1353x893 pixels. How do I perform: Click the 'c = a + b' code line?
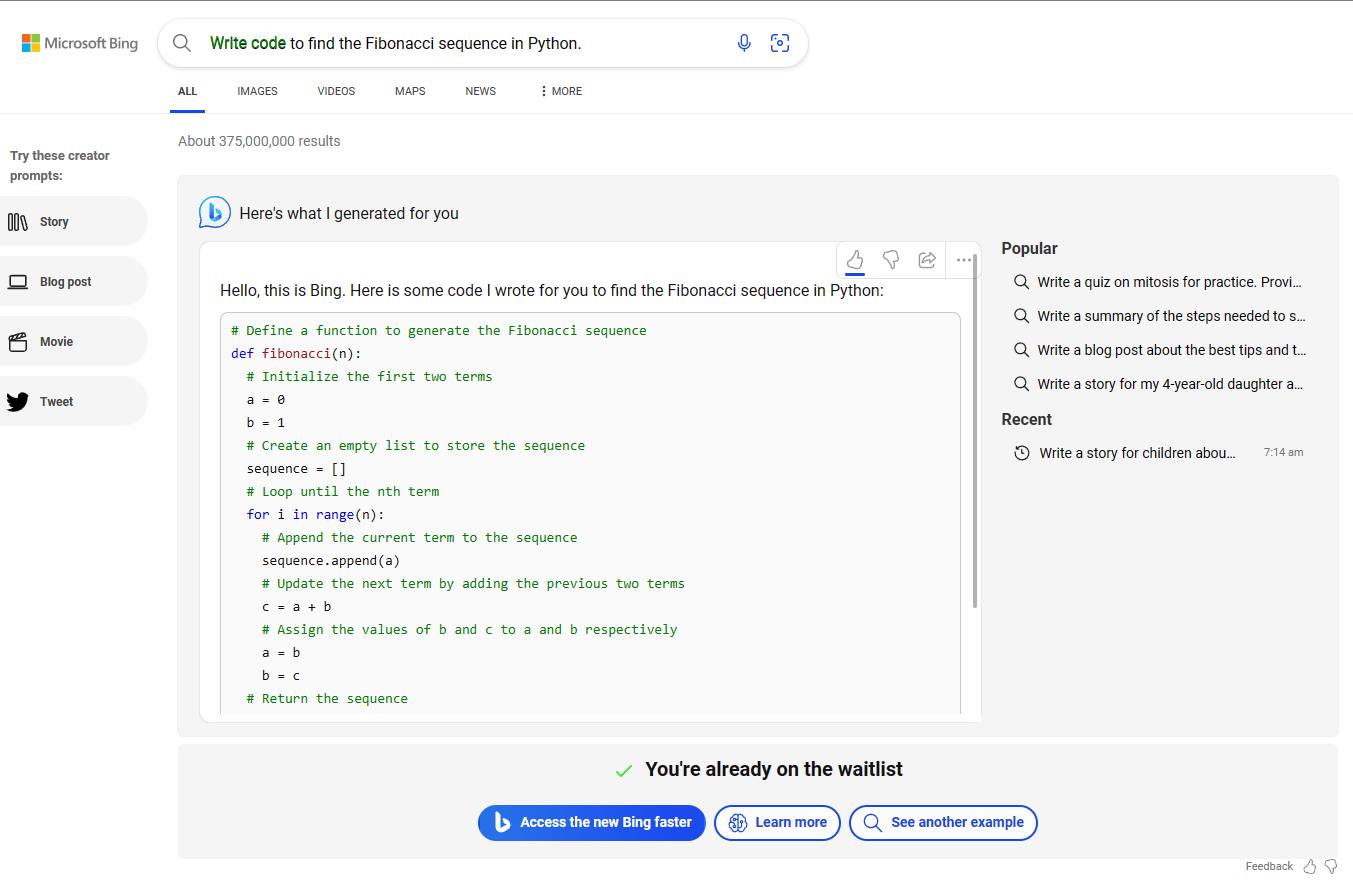297,606
